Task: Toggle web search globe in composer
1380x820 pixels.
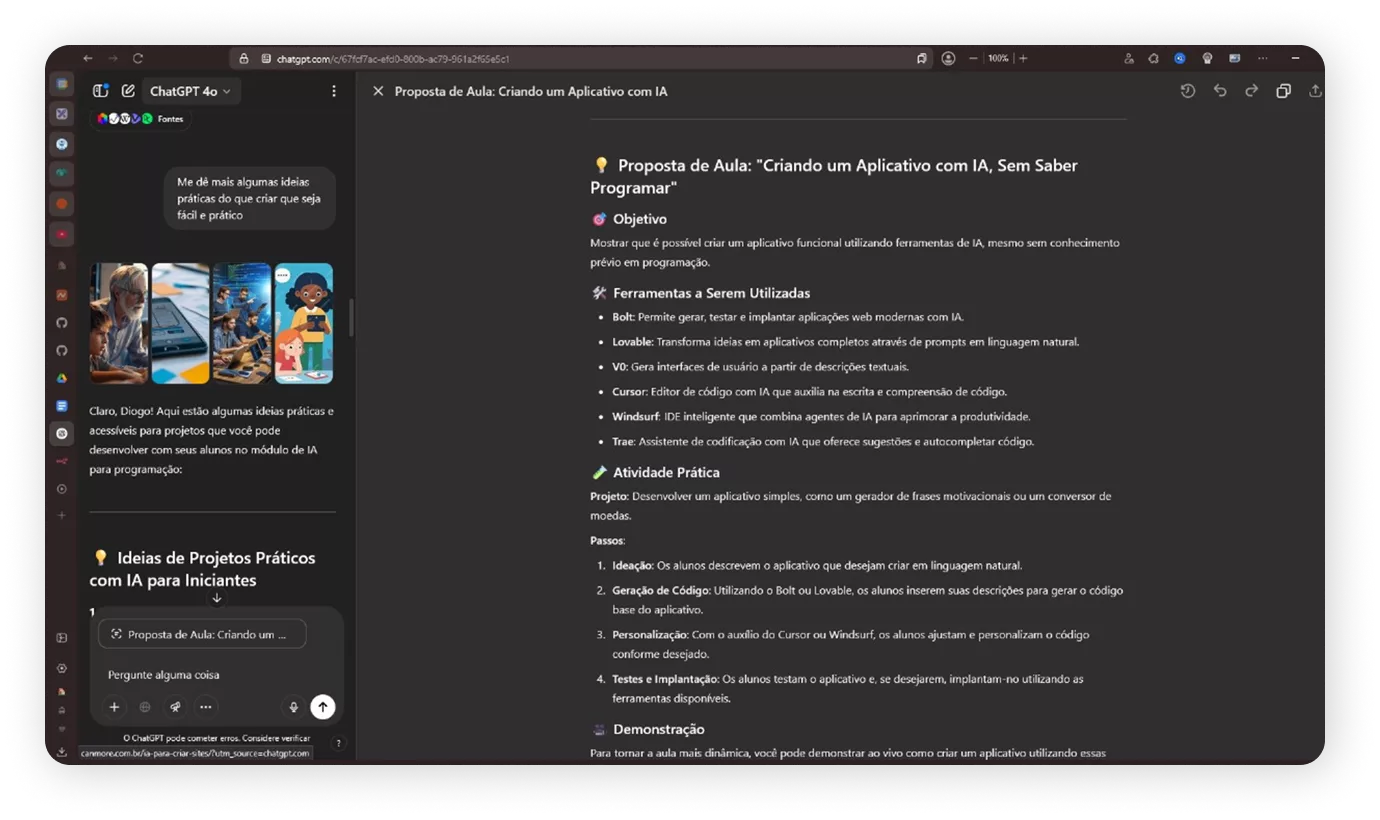Action: (145, 707)
